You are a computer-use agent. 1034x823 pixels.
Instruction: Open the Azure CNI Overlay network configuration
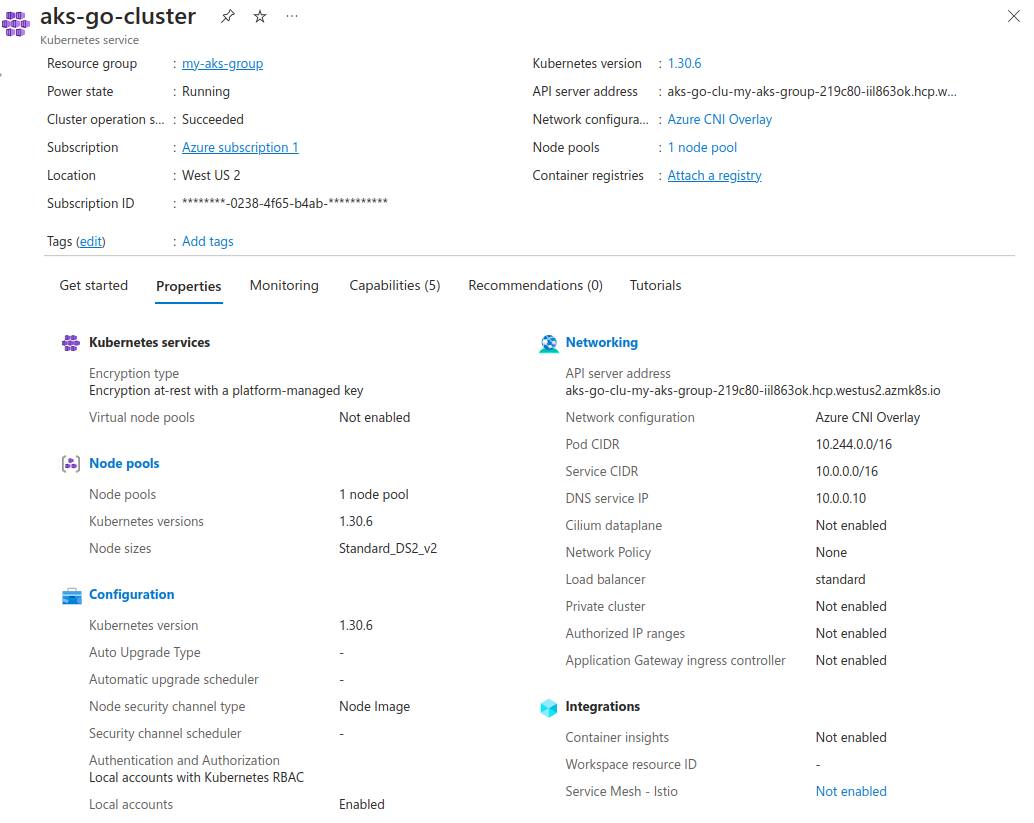[x=720, y=119]
